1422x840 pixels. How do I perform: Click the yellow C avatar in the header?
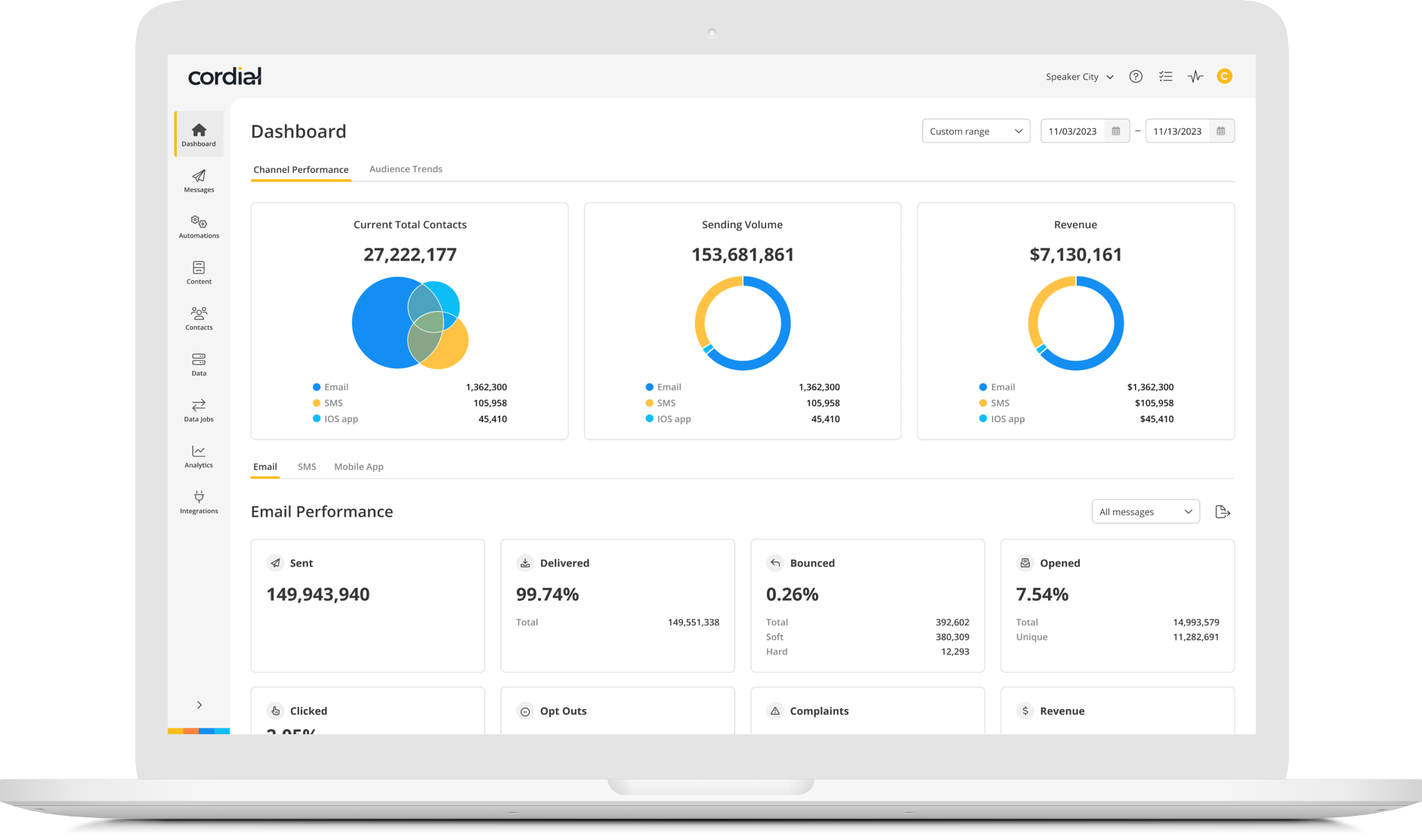[x=1225, y=76]
